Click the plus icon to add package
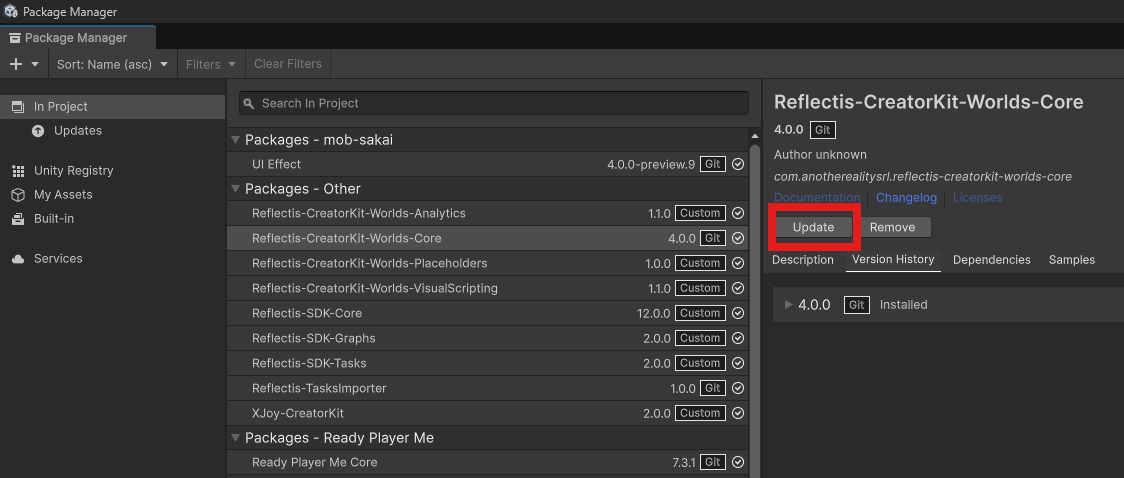Image resolution: width=1124 pixels, height=478 pixels. (16, 64)
